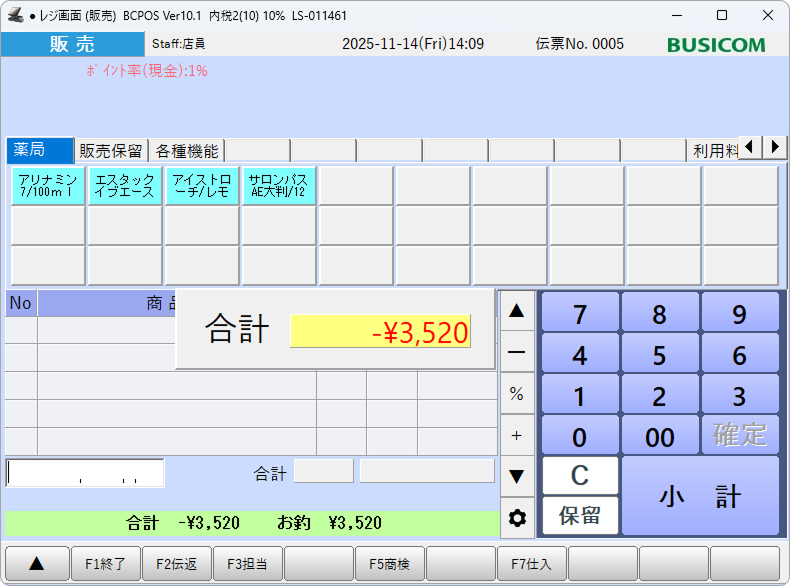Add サロンパスAE大判/12 product
Image resolution: width=790 pixels, height=586 pixels.
pyautogui.click(x=278, y=186)
